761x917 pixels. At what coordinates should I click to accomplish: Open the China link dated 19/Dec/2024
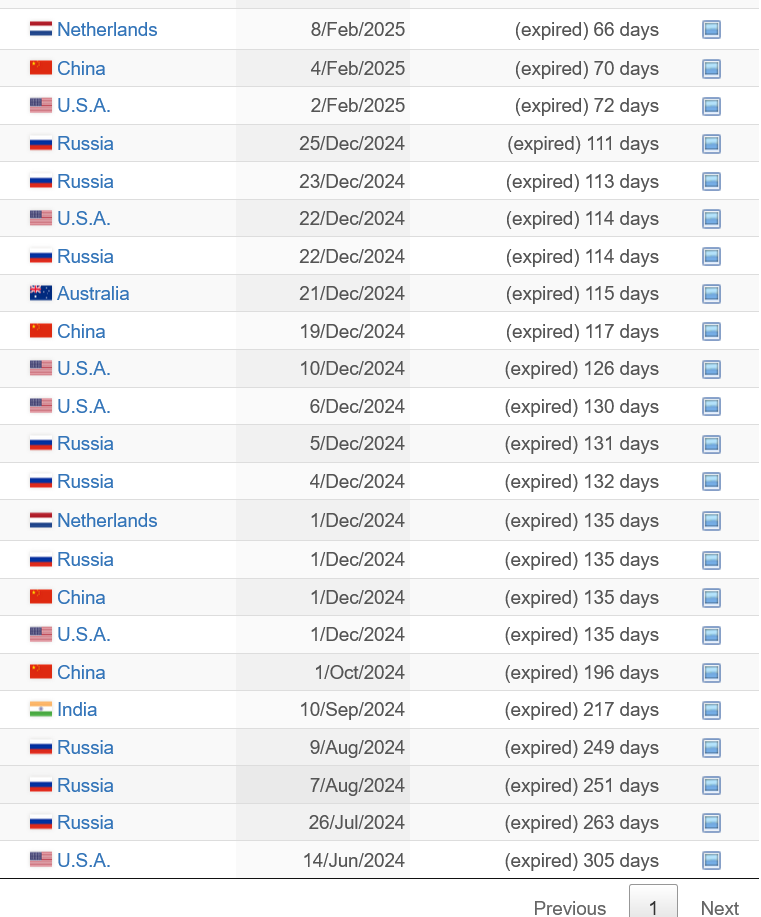(81, 331)
